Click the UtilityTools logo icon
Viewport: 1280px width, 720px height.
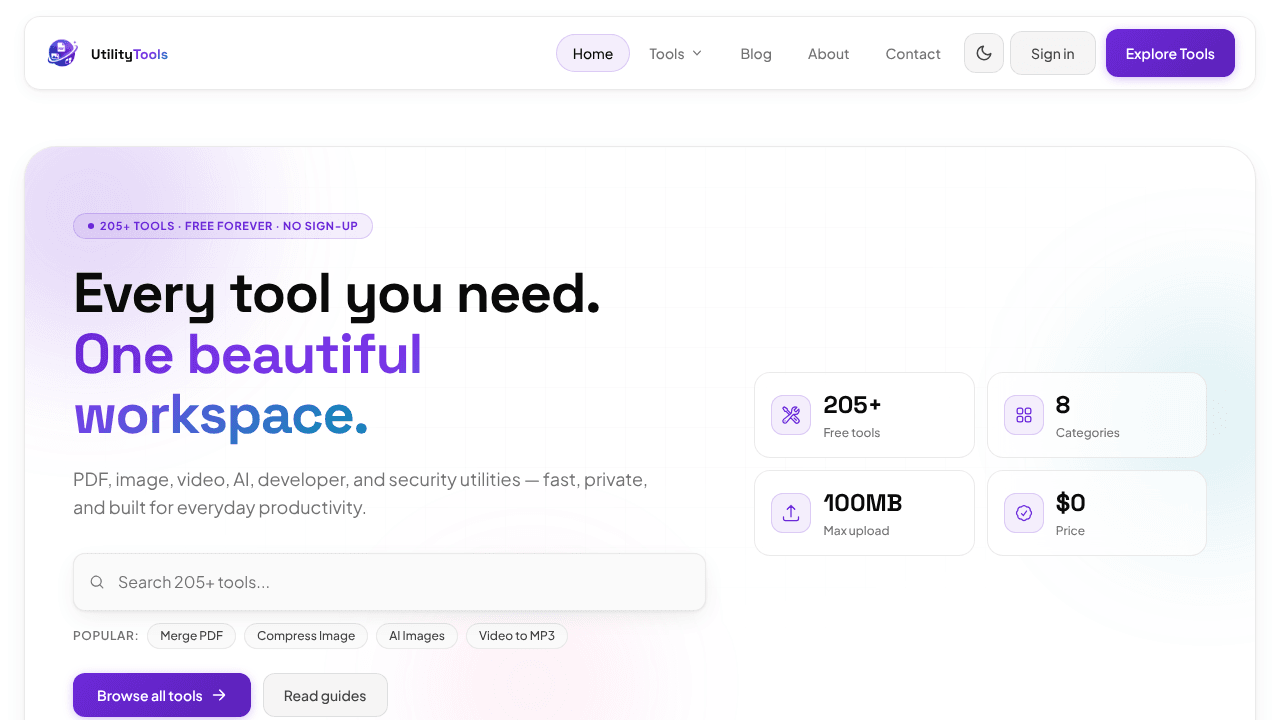point(62,53)
